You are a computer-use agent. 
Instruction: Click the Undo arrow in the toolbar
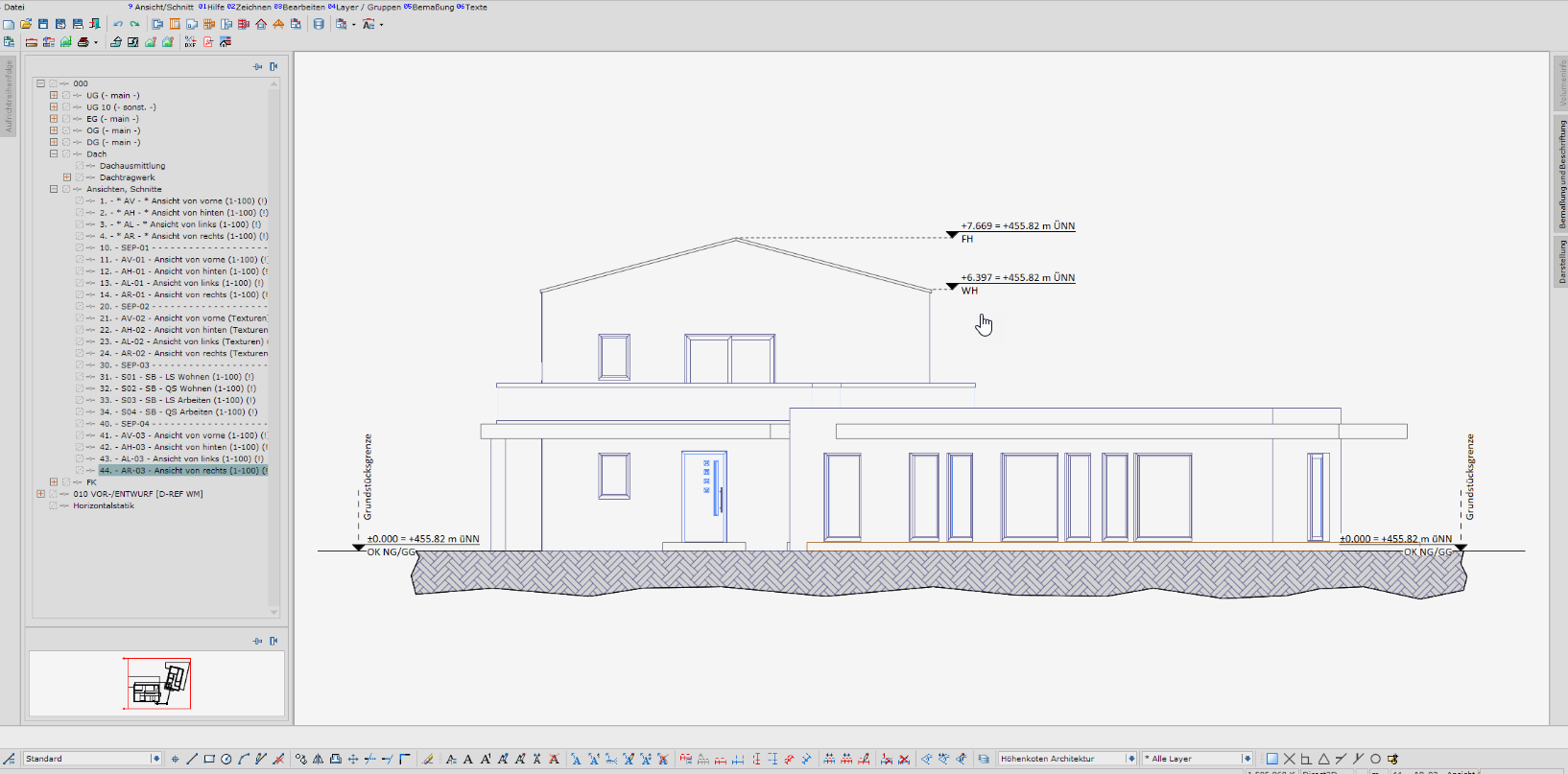click(x=118, y=24)
